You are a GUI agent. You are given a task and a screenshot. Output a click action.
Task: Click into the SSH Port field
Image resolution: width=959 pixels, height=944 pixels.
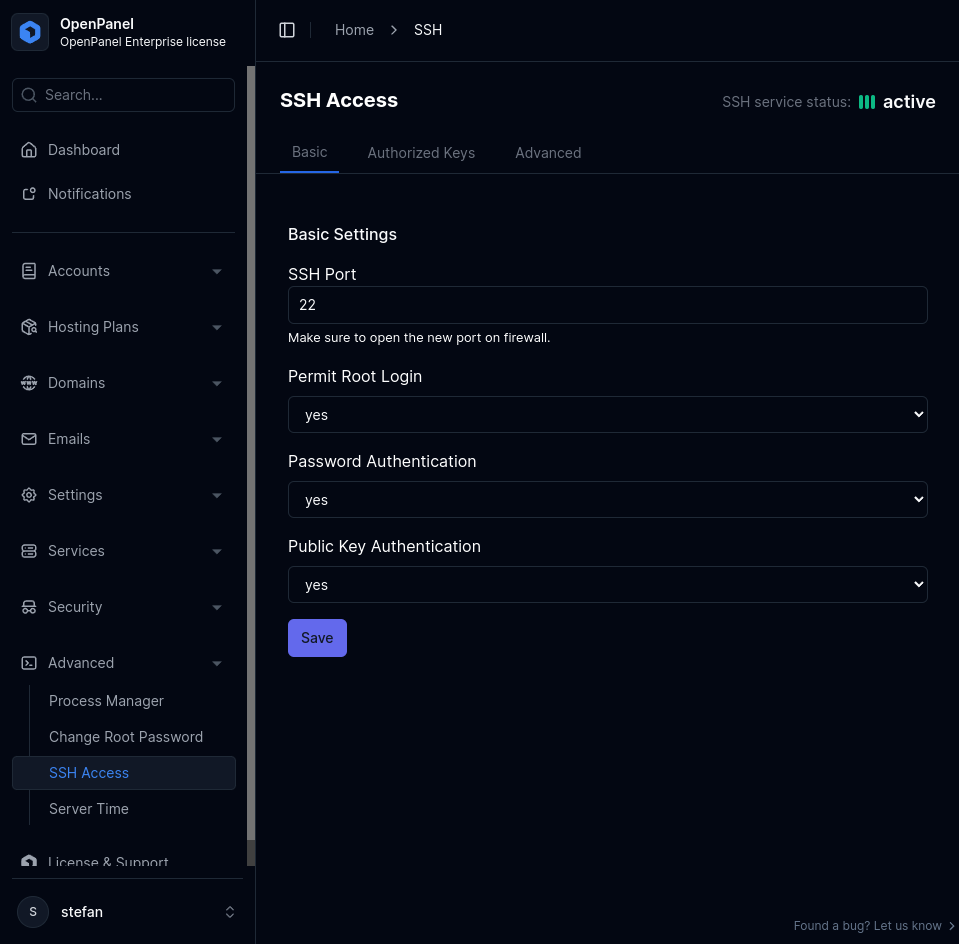click(x=607, y=305)
